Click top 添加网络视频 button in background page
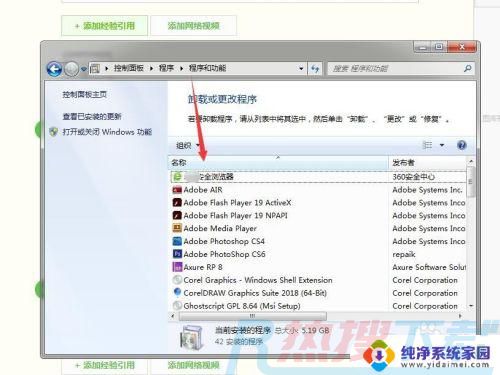 click(x=193, y=26)
